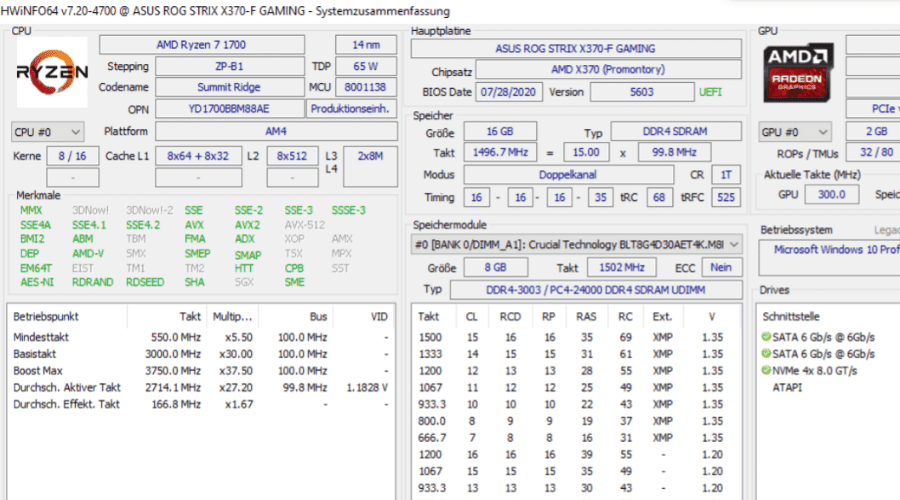
Task: Select the Basistakt row
Action: coord(201,354)
